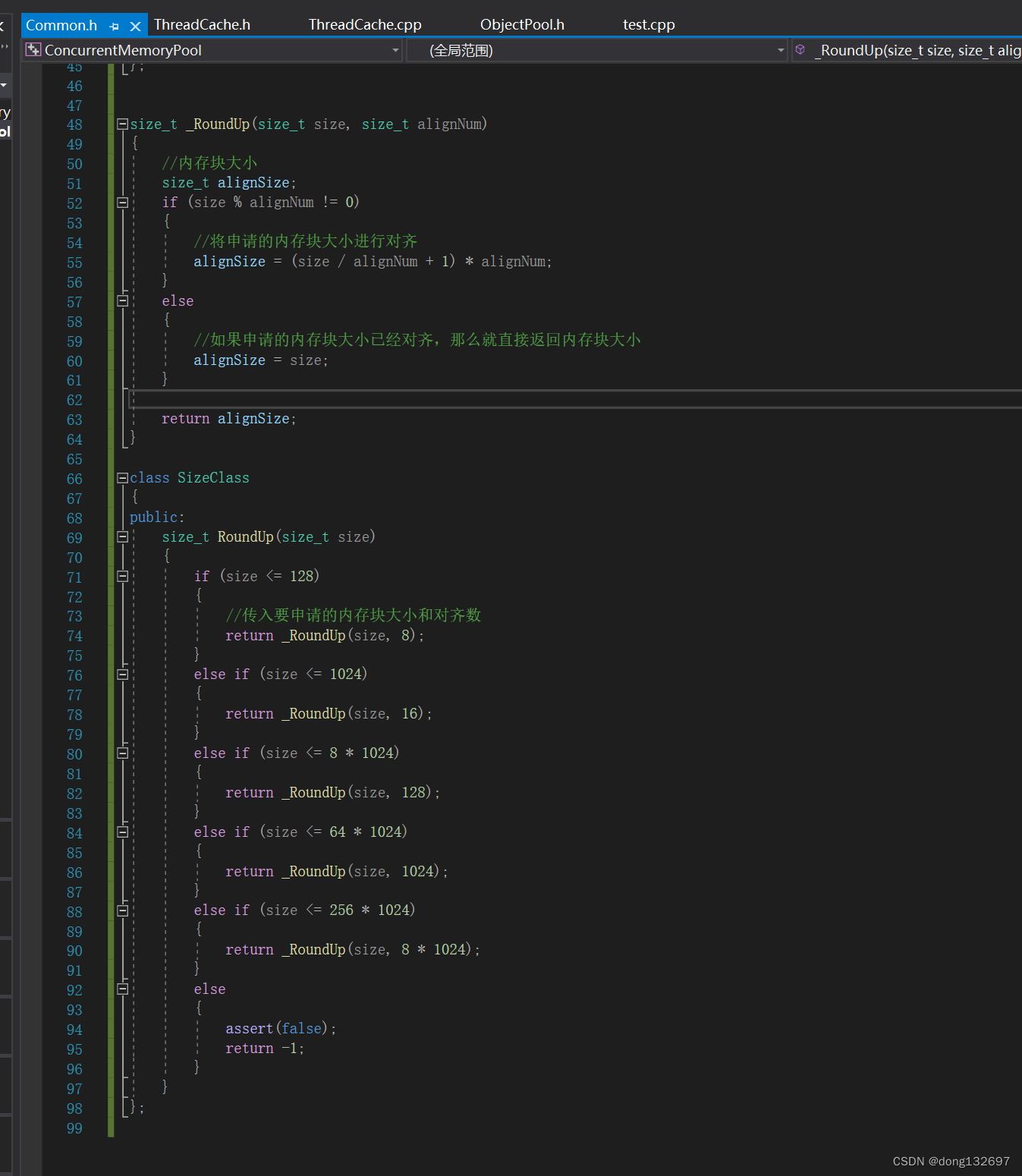The width and height of the screenshot is (1022, 1176).
Task: Click 'return -1;' on line 95
Action: (x=265, y=1049)
